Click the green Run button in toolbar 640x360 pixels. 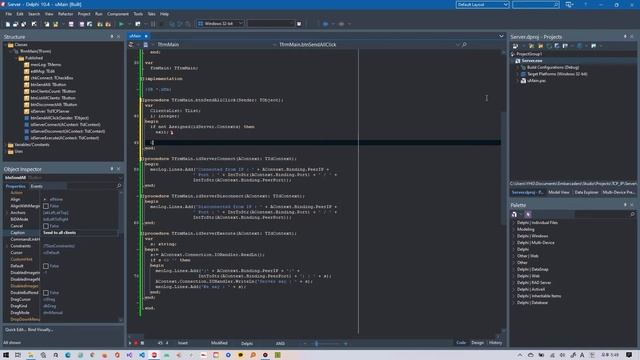coord(121,24)
